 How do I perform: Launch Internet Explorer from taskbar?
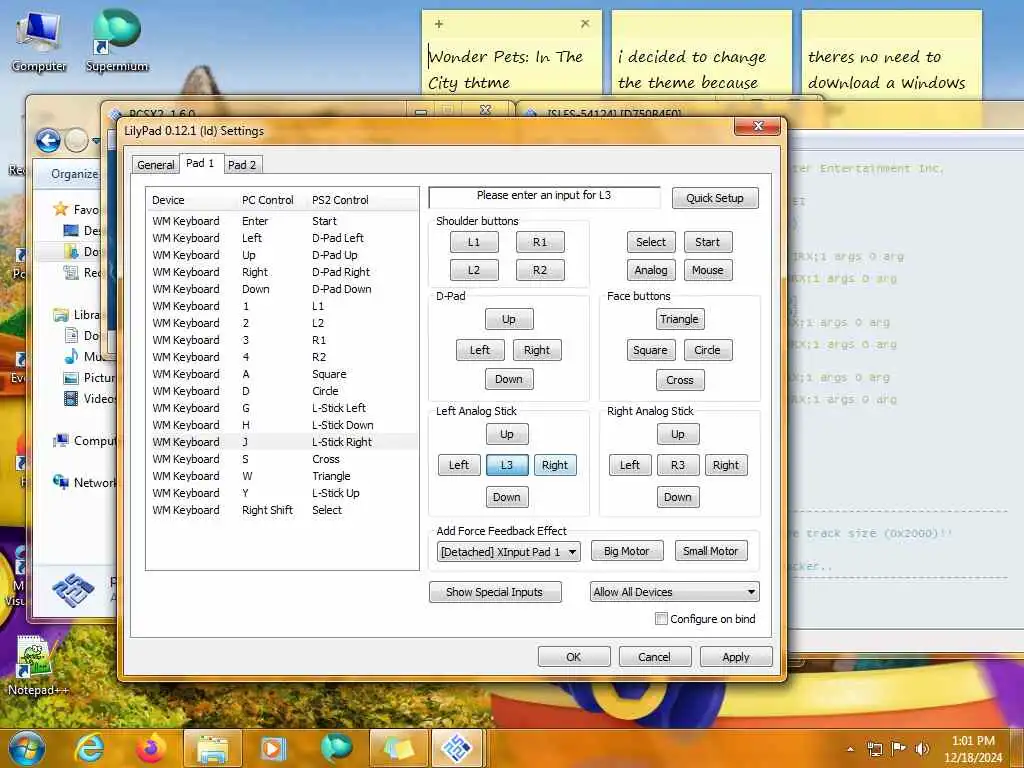point(89,748)
